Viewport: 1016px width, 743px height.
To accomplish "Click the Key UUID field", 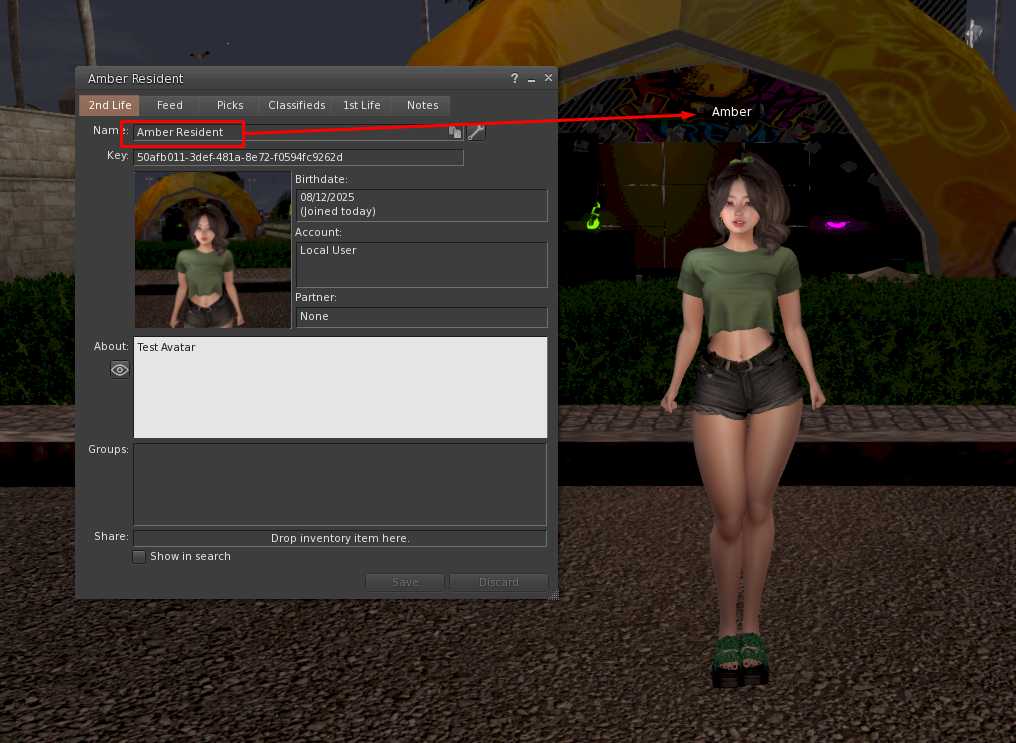I will [299, 157].
